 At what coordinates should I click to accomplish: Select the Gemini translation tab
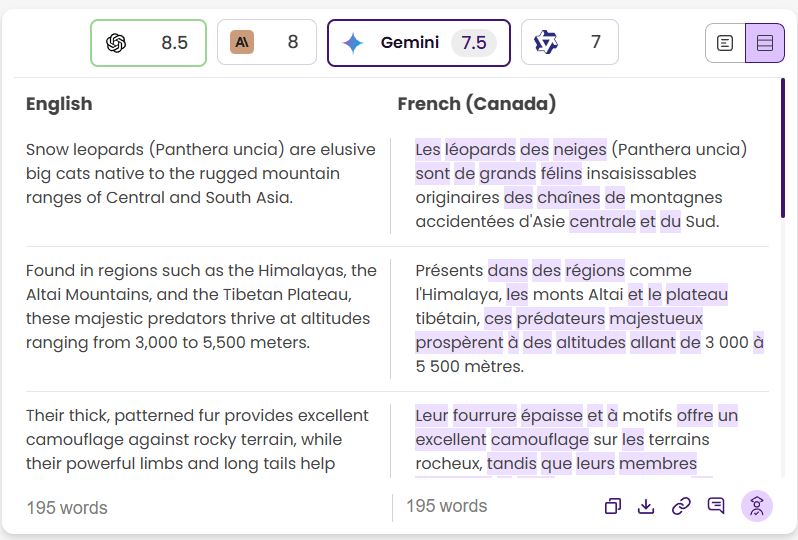coord(418,43)
